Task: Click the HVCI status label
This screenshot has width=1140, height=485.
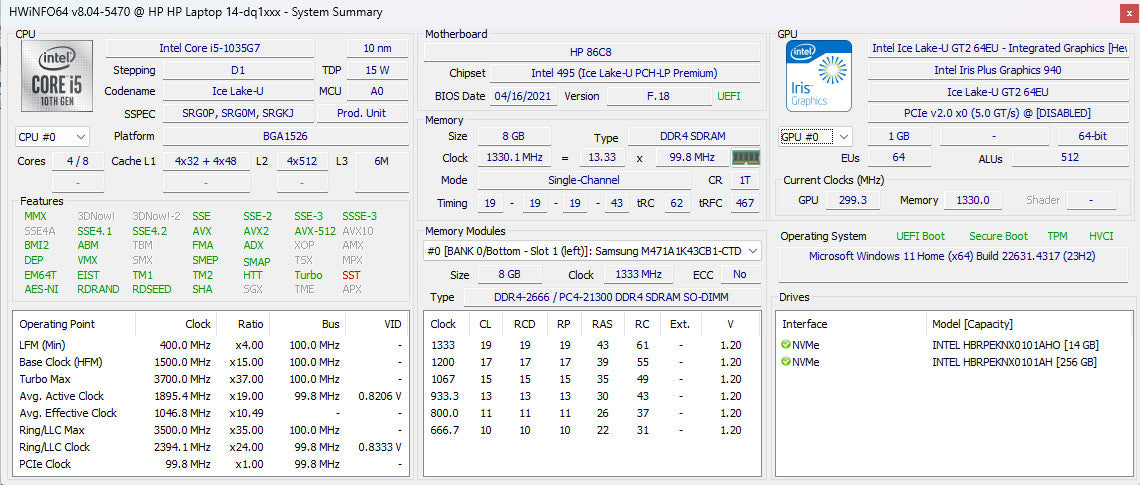Action: 1101,236
